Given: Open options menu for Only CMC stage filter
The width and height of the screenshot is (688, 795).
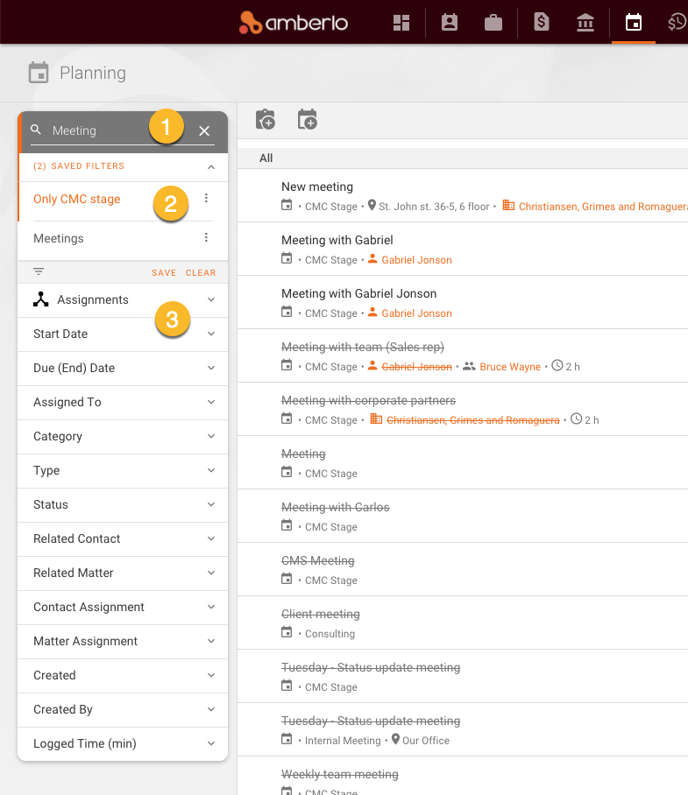Looking at the screenshot, I should point(206,198).
